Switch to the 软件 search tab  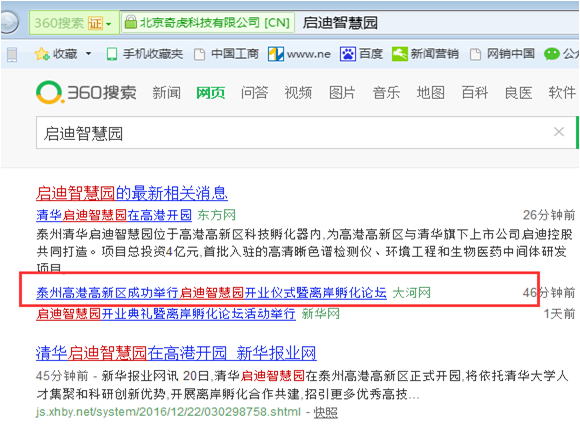pyautogui.click(x=562, y=92)
